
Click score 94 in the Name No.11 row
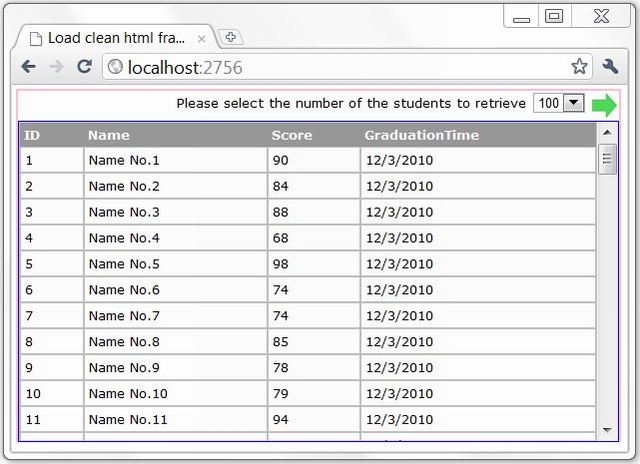click(x=314, y=420)
